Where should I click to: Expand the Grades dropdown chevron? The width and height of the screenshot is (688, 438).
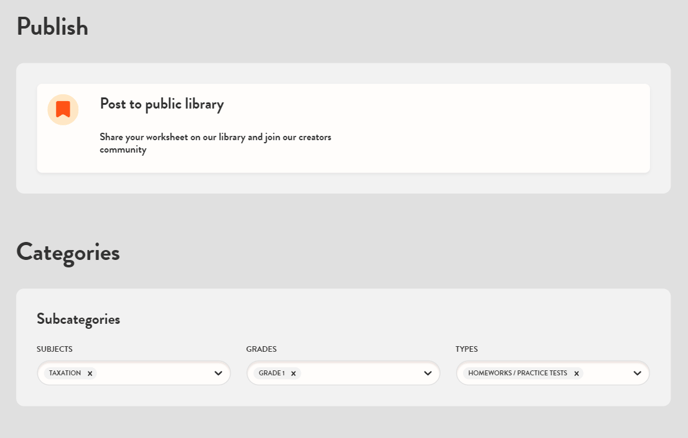coord(427,374)
